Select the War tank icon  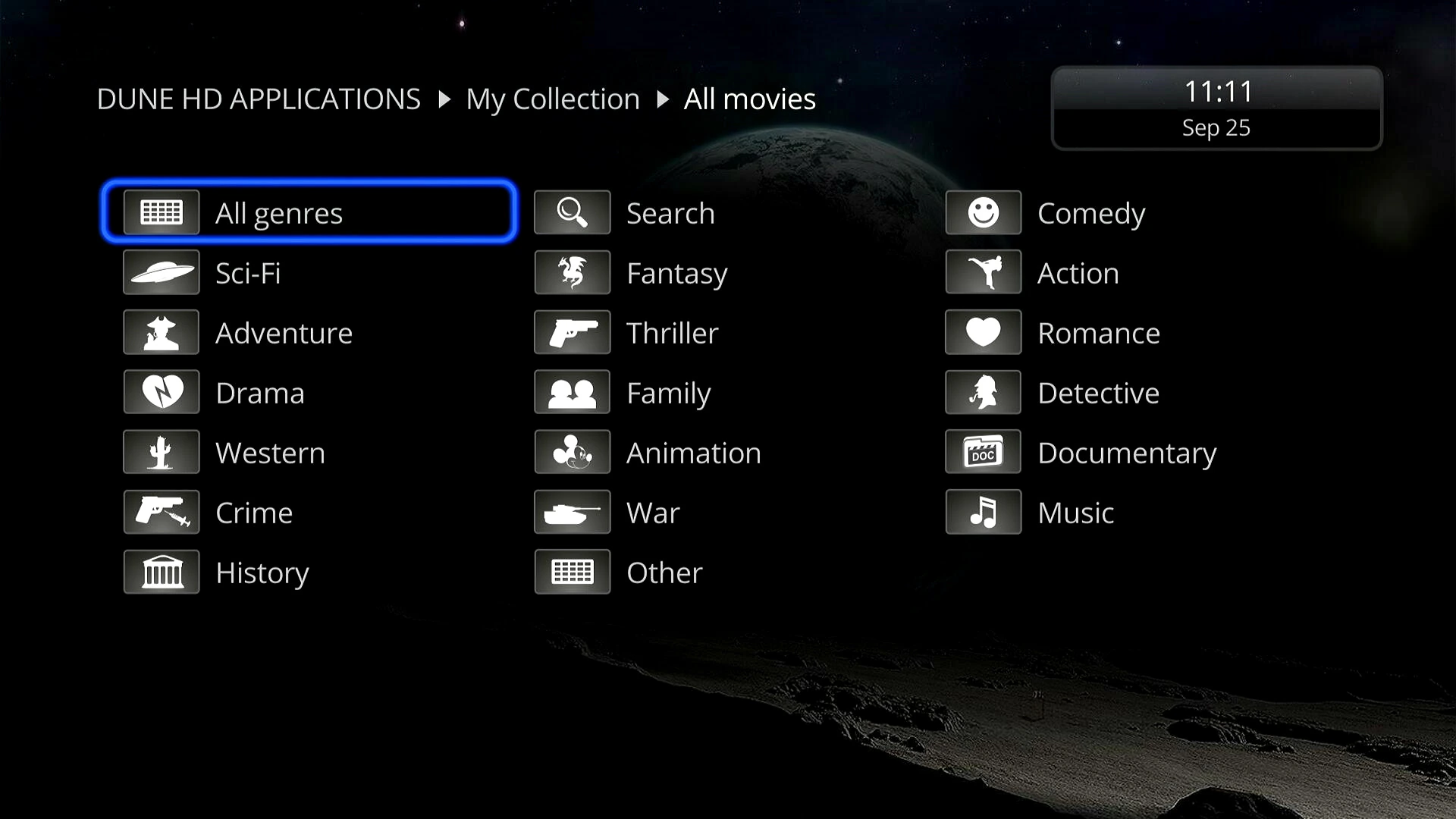(x=573, y=512)
